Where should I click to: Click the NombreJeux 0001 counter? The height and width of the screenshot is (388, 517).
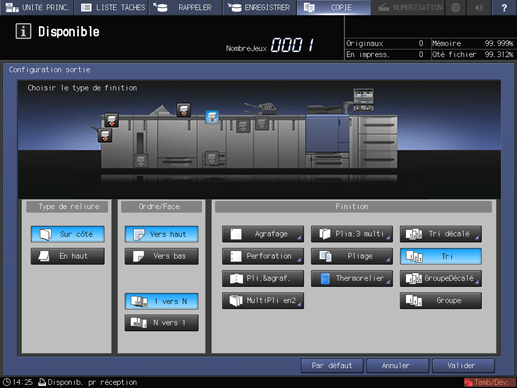coord(270,45)
